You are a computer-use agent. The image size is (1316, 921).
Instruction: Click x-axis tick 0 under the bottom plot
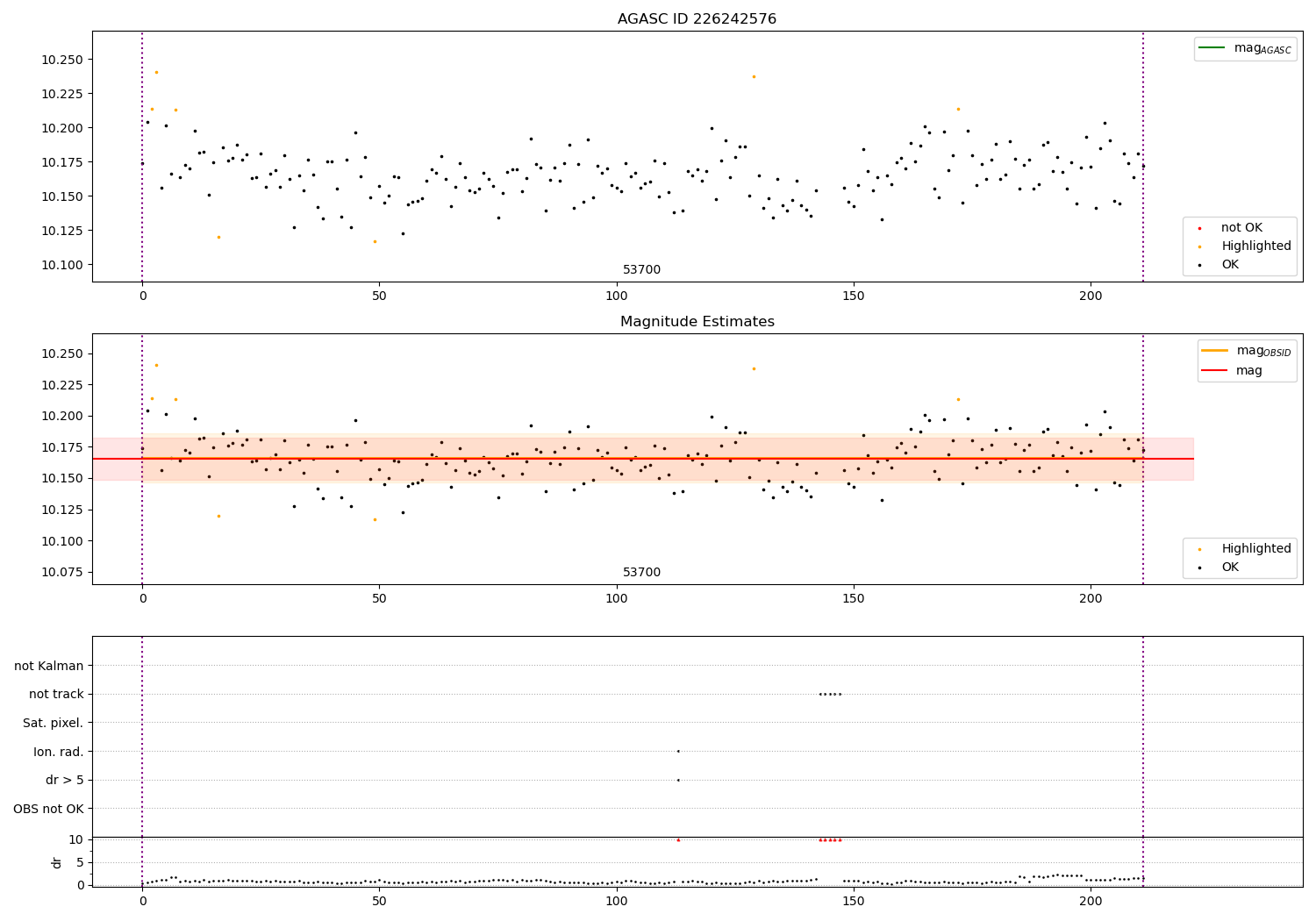[x=142, y=901]
